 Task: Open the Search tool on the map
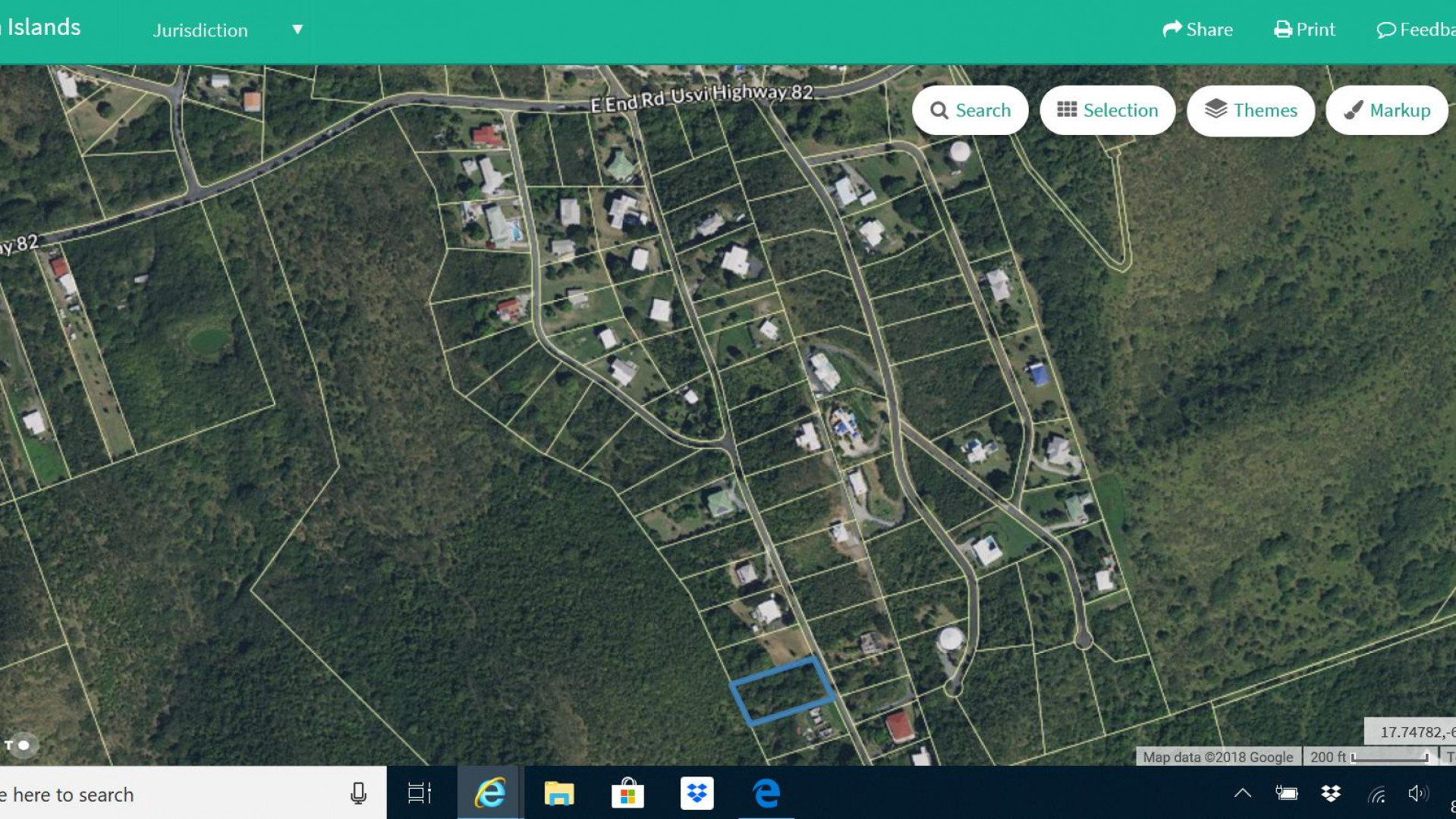pos(970,111)
